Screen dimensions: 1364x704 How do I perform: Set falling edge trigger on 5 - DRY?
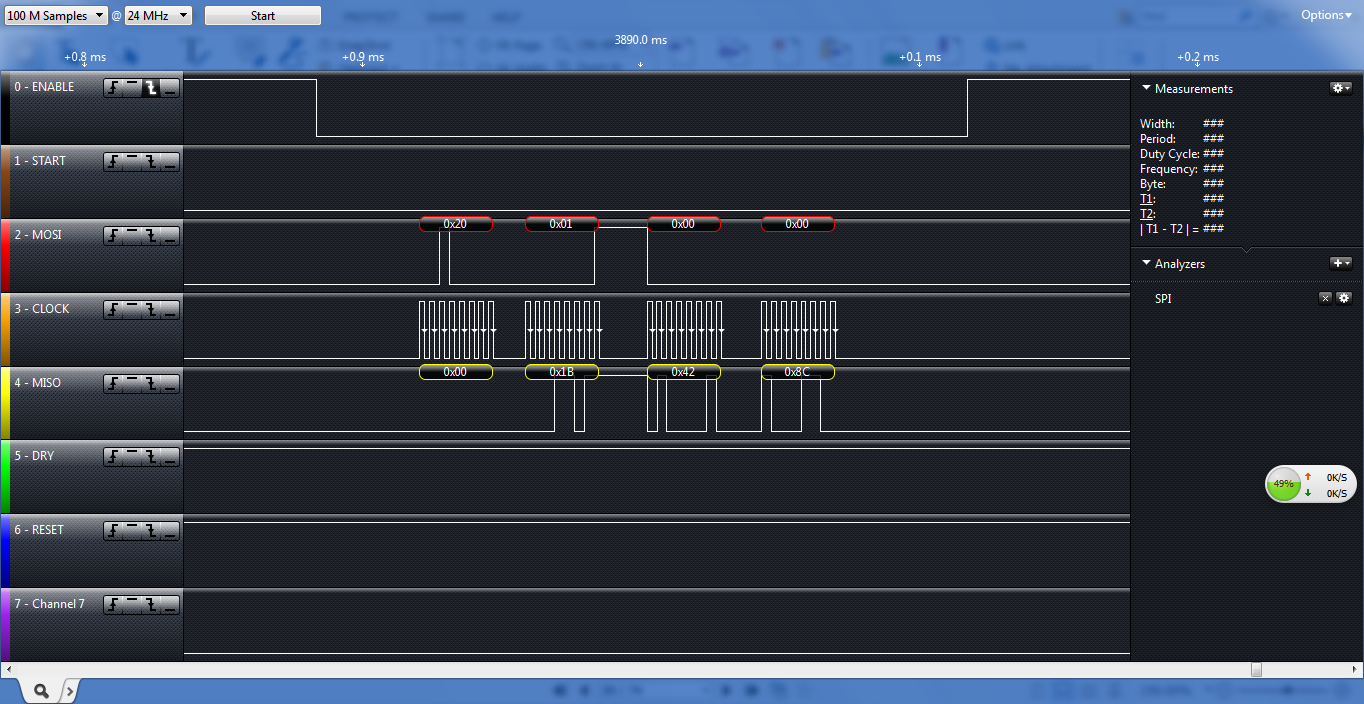(x=151, y=456)
